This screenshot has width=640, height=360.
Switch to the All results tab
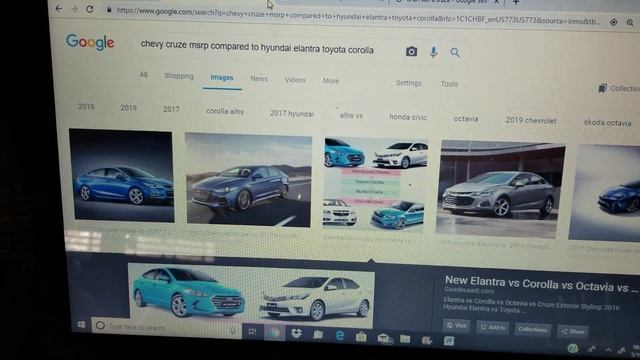(x=144, y=75)
